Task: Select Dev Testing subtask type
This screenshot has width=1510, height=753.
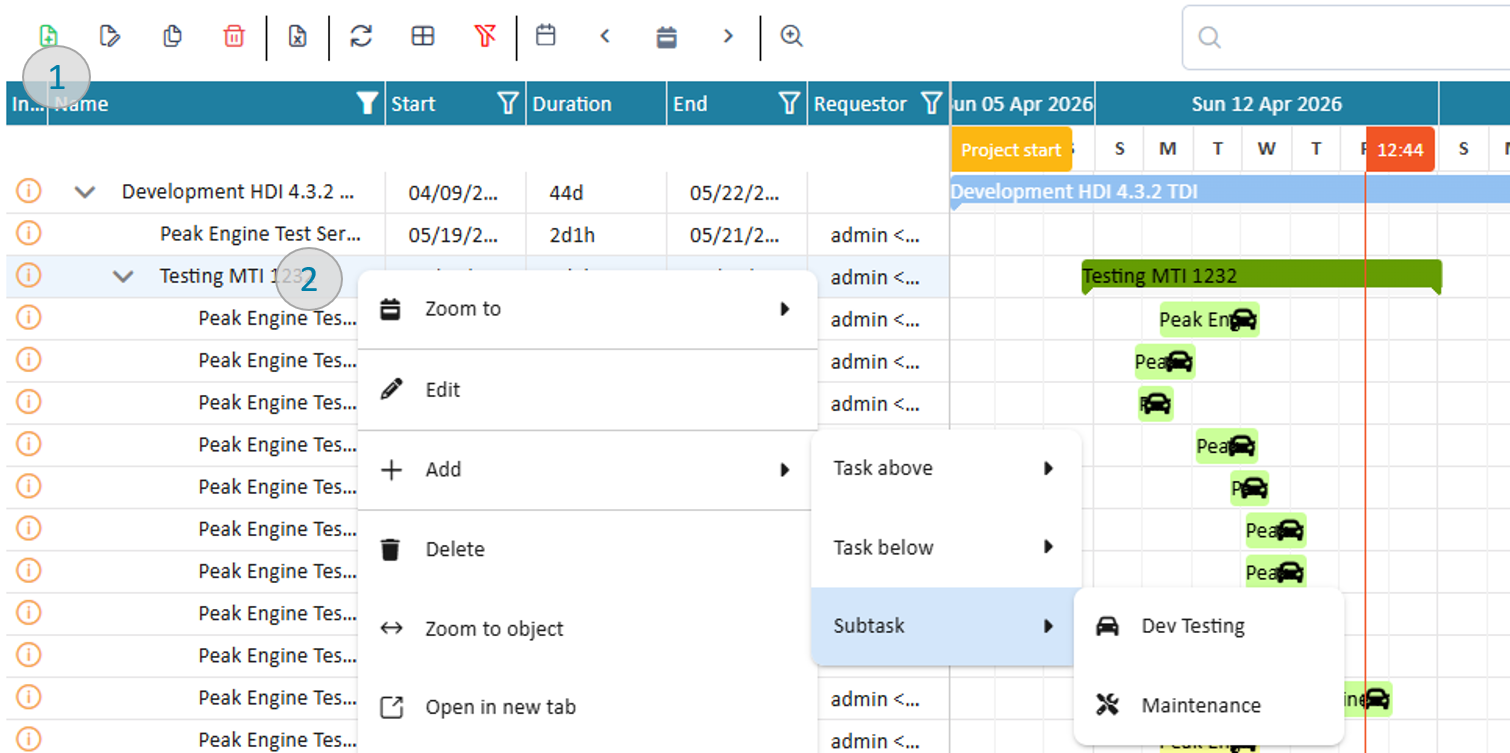Action: [x=1209, y=627]
